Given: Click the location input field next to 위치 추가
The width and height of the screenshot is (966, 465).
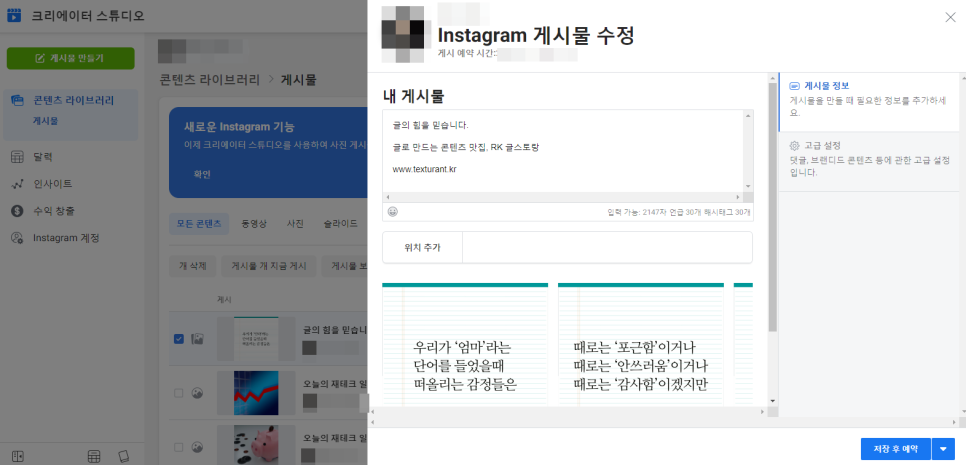Looking at the screenshot, I should (607, 248).
